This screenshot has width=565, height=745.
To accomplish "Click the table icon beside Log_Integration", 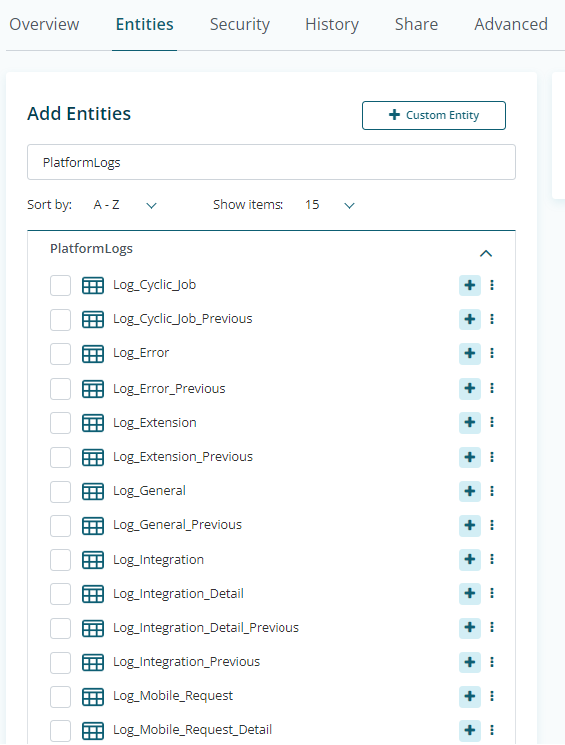I will point(93,560).
